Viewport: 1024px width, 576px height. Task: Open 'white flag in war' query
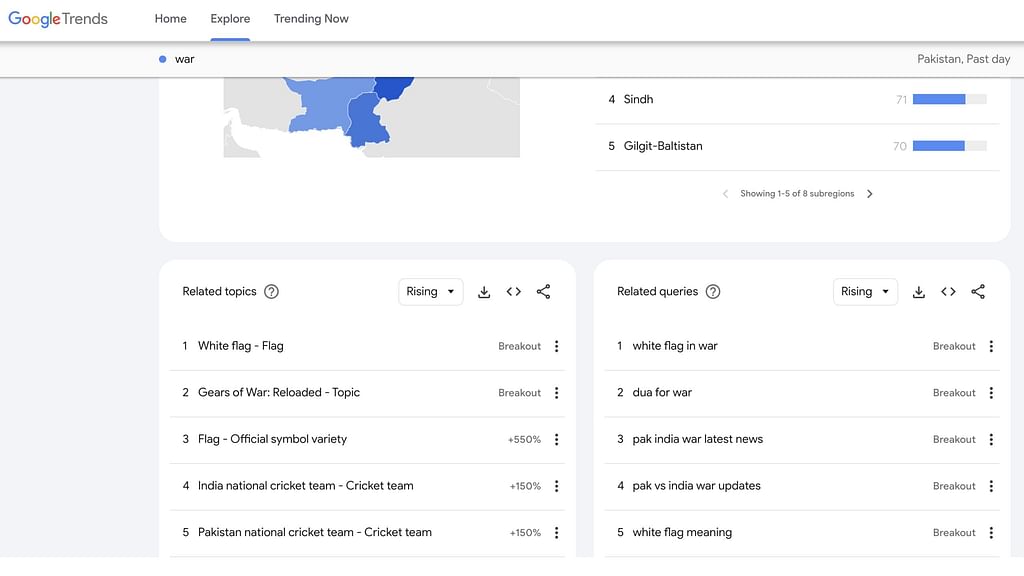[675, 346]
